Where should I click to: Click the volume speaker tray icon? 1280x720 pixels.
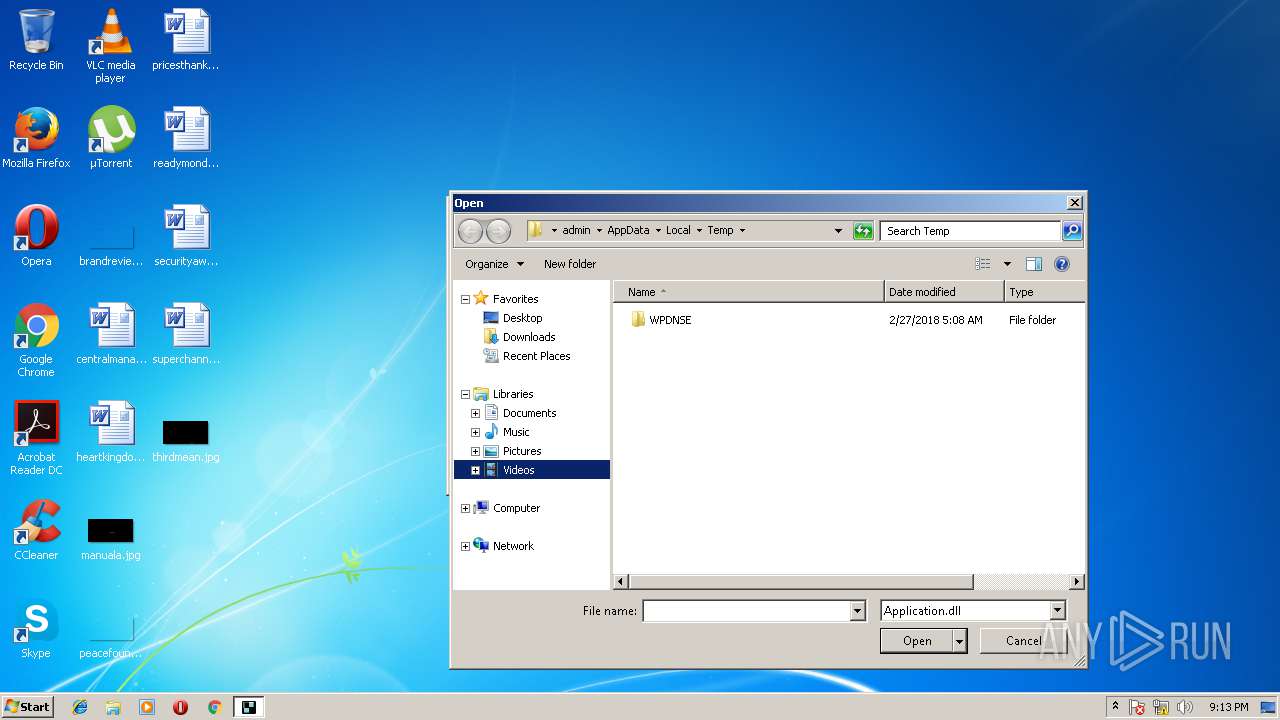click(x=1185, y=707)
